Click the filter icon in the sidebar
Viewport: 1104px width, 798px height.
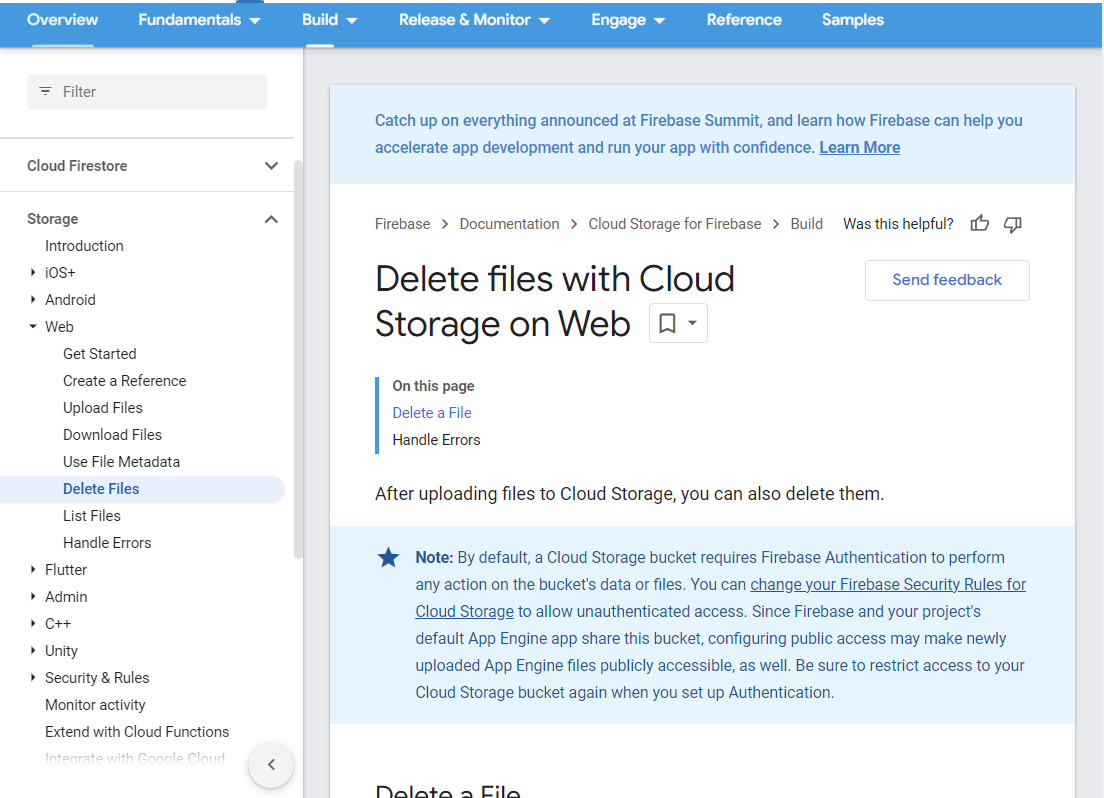[45, 92]
